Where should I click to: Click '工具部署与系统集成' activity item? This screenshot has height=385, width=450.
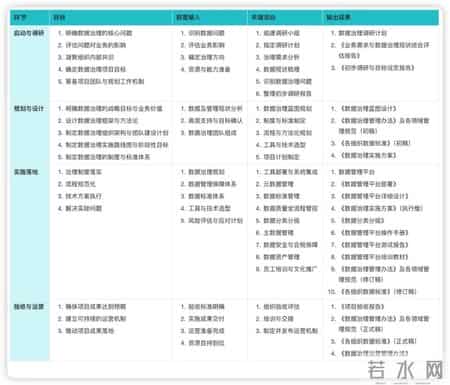[x=290, y=172]
